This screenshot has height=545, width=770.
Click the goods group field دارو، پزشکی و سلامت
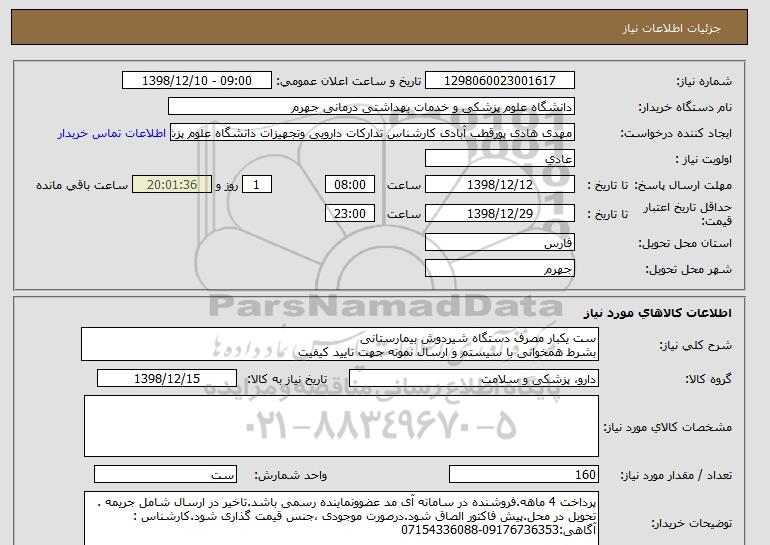473,379
